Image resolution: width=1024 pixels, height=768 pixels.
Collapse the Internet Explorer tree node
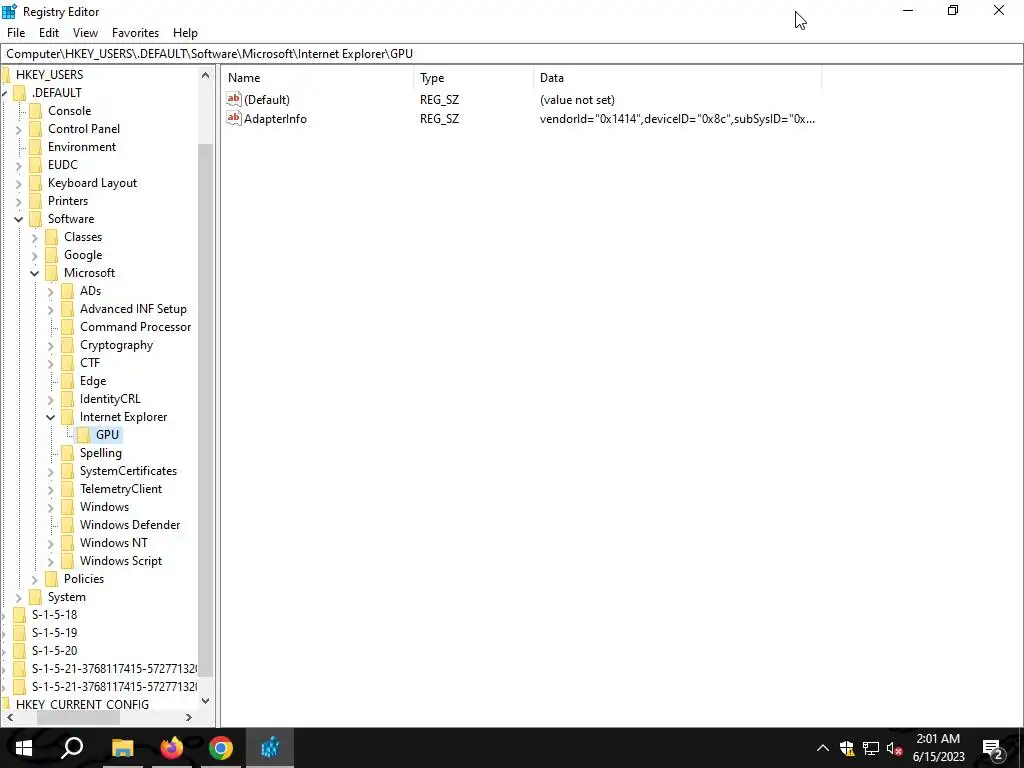[x=51, y=417]
